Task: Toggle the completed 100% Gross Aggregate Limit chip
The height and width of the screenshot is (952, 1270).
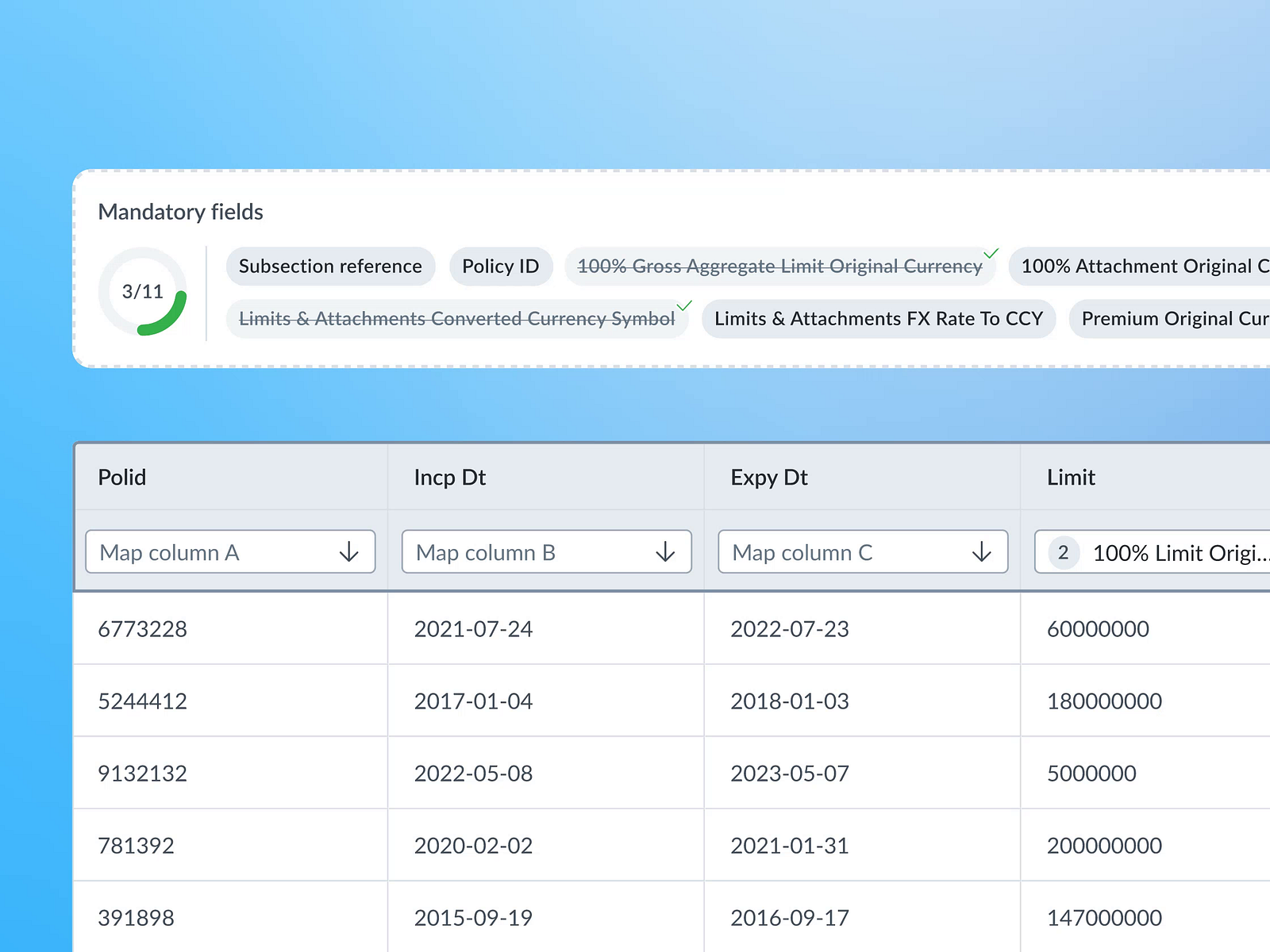Action: (x=779, y=267)
